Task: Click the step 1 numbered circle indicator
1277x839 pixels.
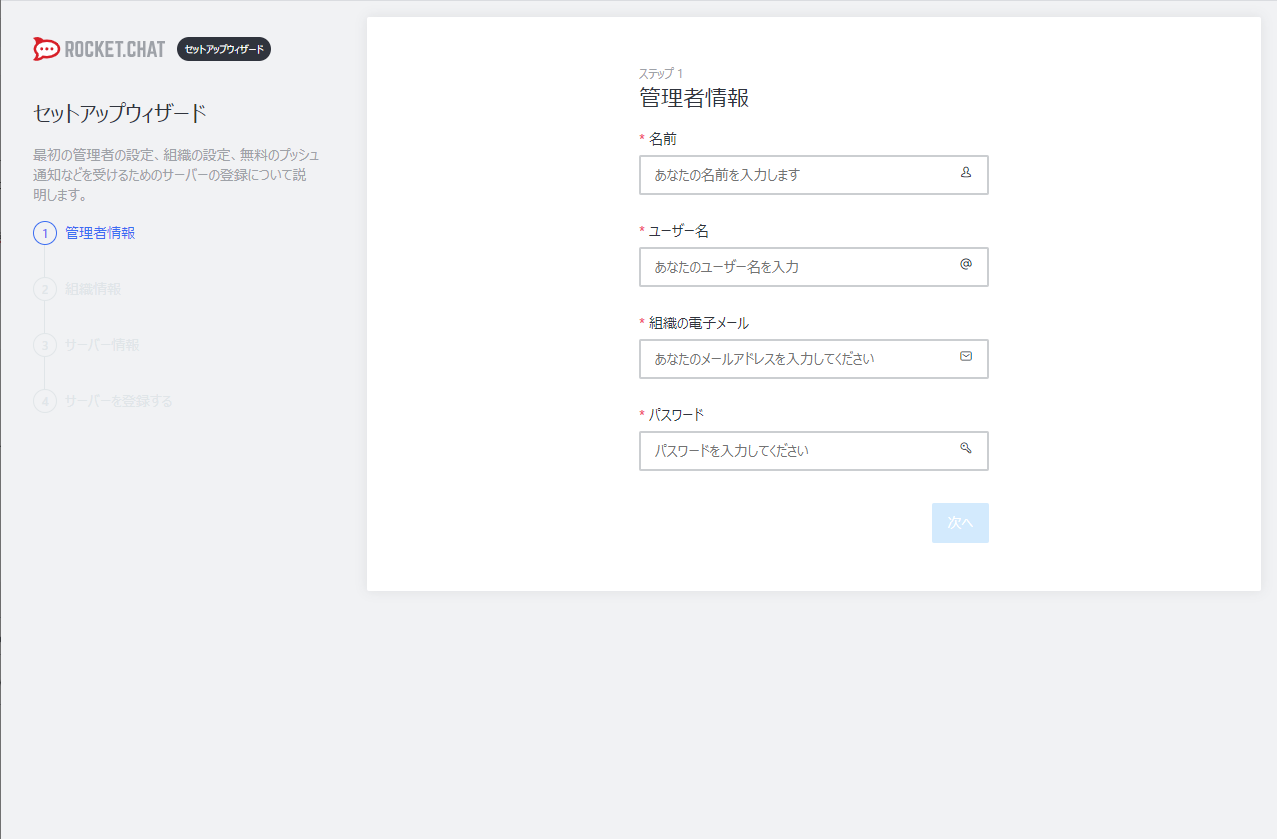Action: 45,232
